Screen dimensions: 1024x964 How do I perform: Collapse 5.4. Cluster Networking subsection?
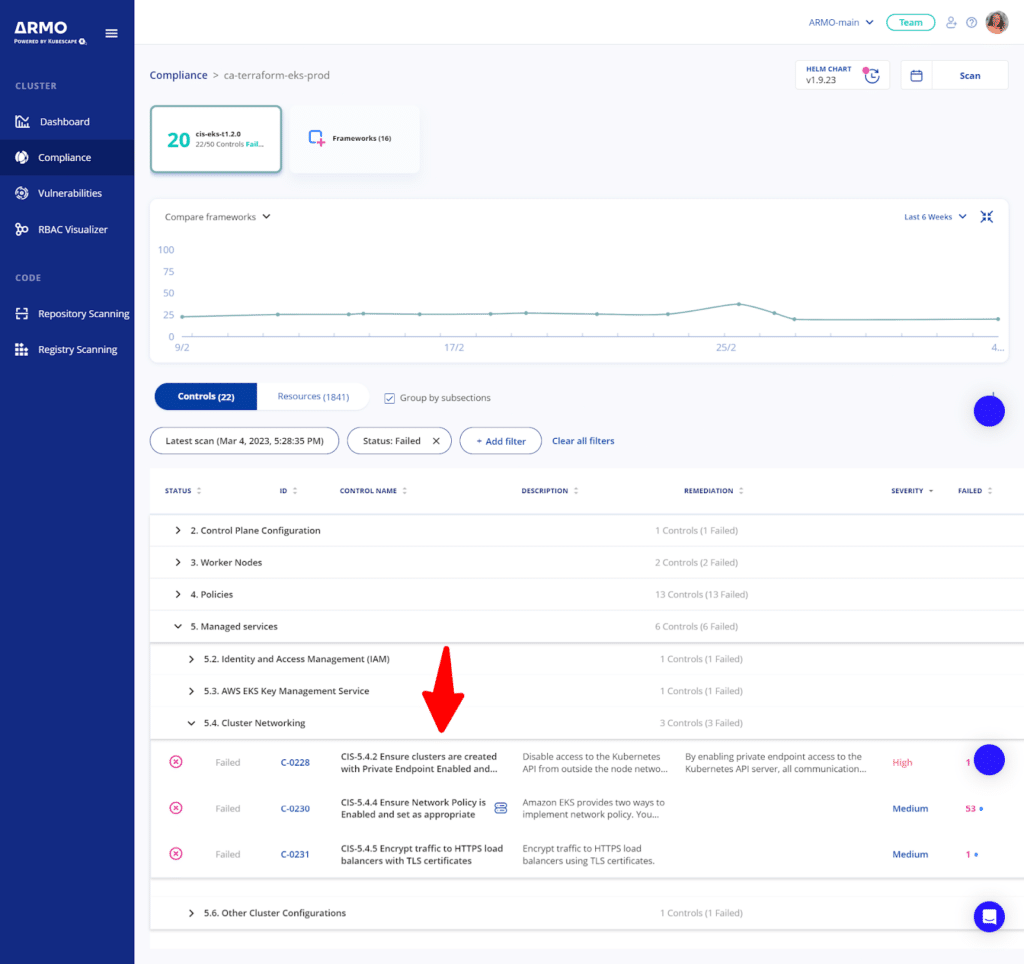[191, 723]
